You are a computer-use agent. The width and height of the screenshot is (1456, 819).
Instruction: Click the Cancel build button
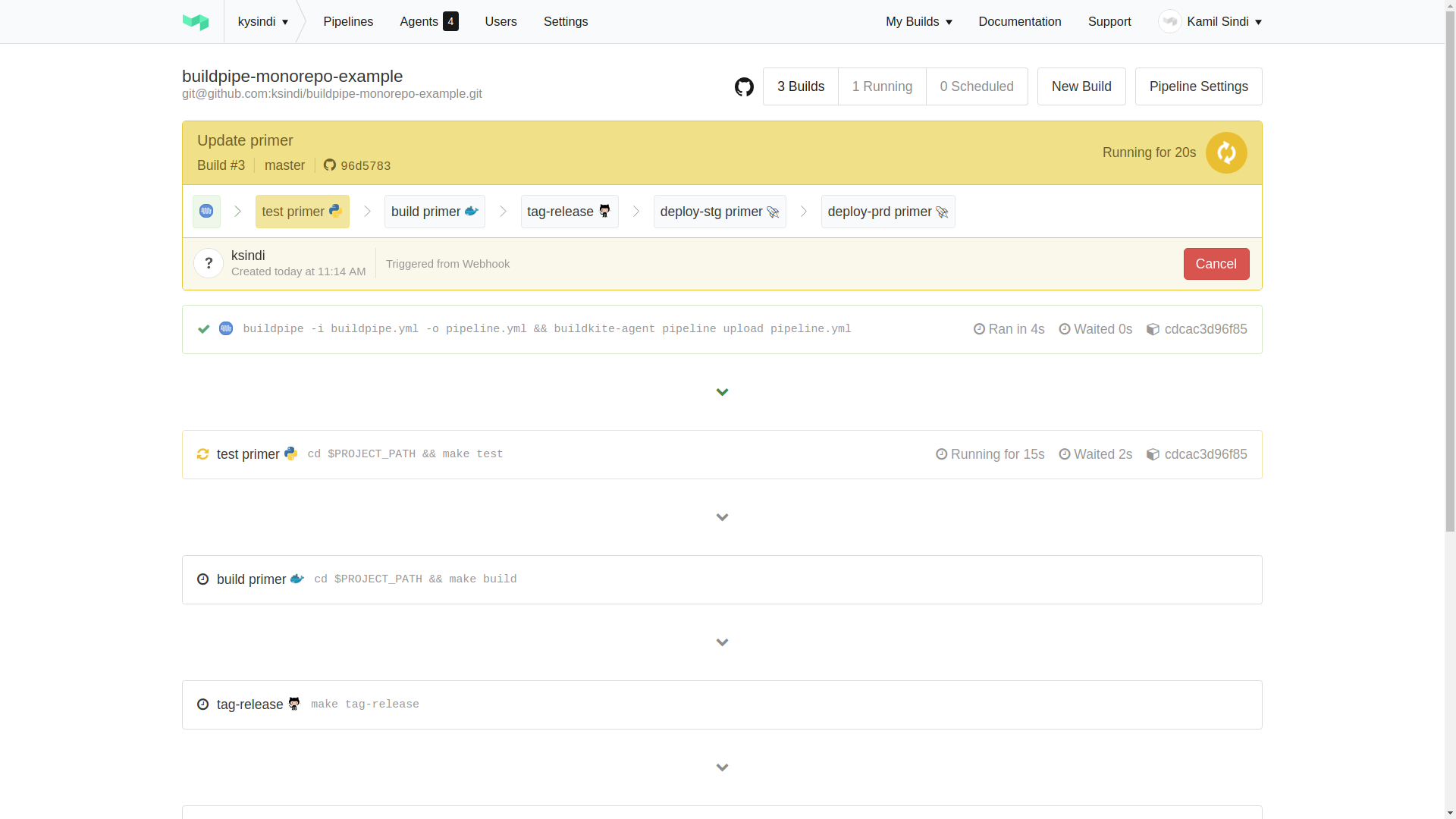pyautogui.click(x=1216, y=264)
